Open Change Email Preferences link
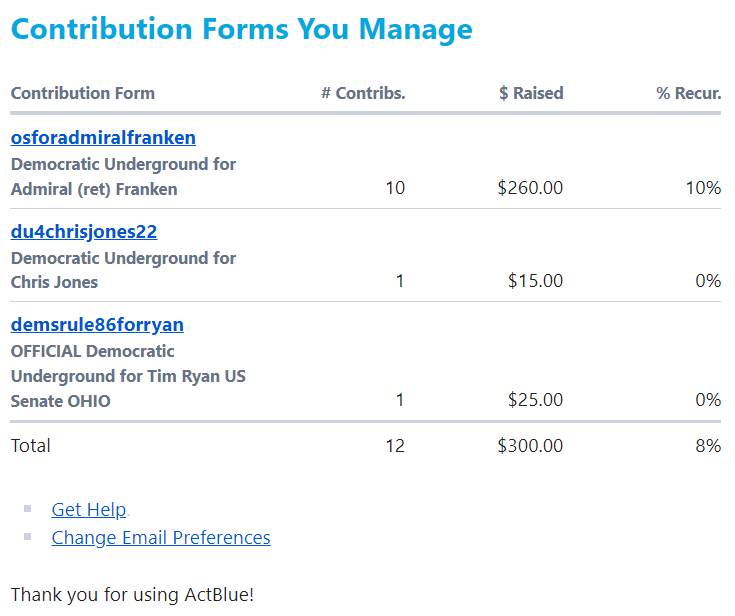Viewport: 735px width, 616px height. pos(161,538)
